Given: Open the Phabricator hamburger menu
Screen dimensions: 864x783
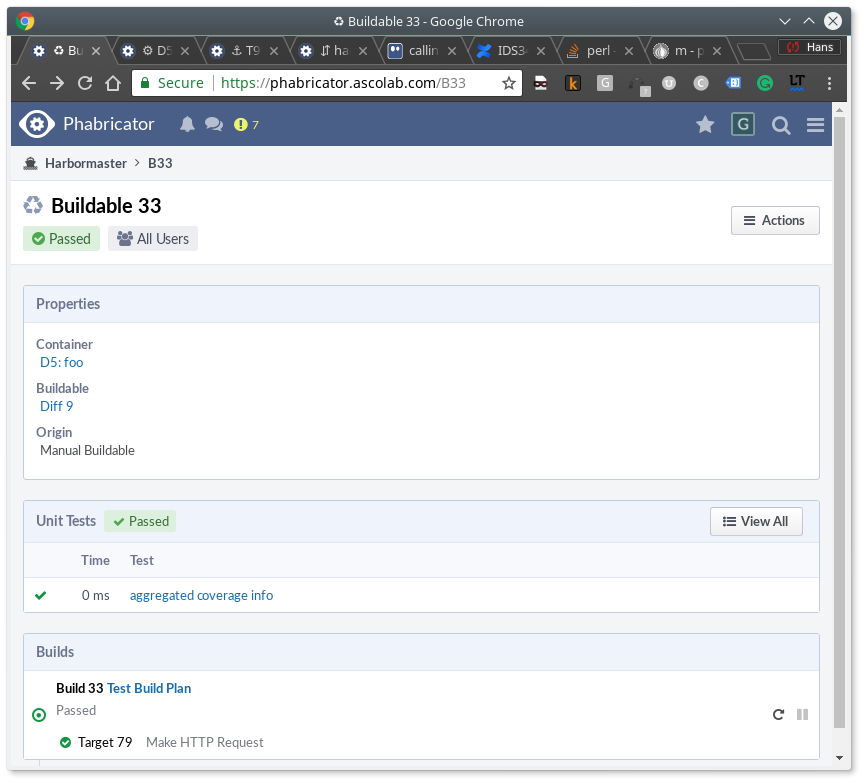Looking at the screenshot, I should pos(815,125).
